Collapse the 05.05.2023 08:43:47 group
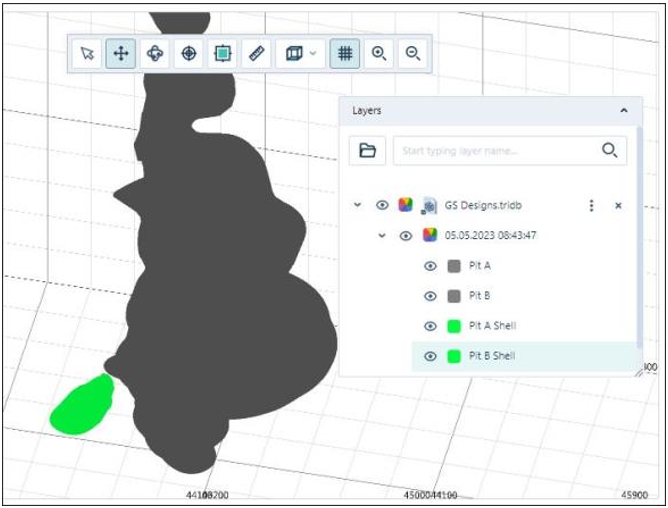This screenshot has width=668, height=508. [x=381, y=236]
